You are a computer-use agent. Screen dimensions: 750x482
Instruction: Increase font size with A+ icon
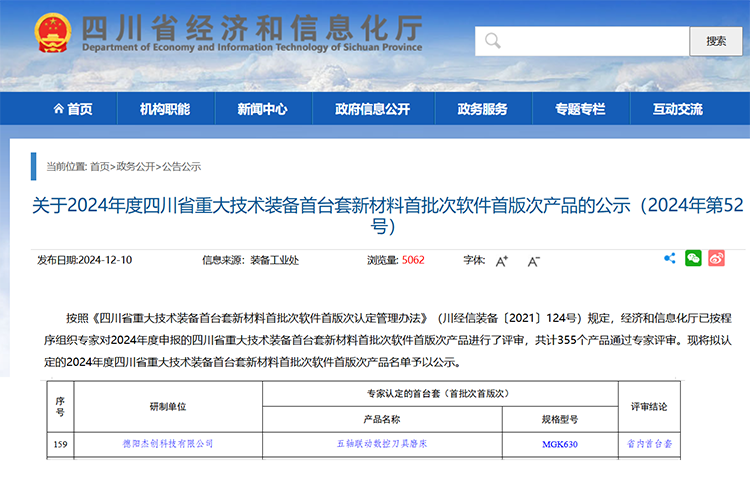502,261
